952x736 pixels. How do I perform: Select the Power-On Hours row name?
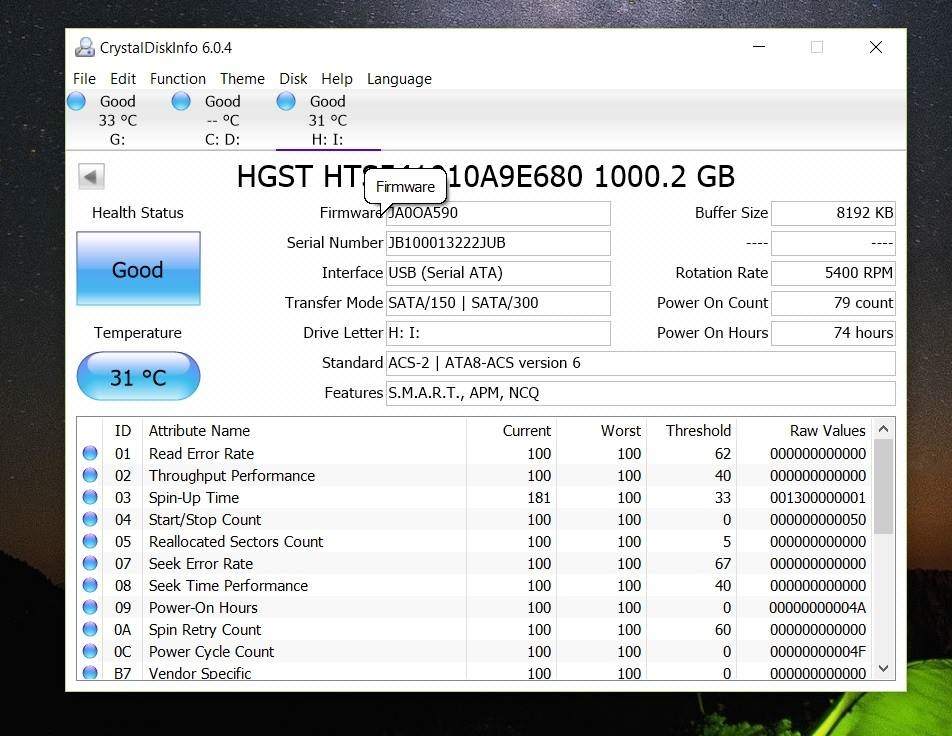point(203,608)
